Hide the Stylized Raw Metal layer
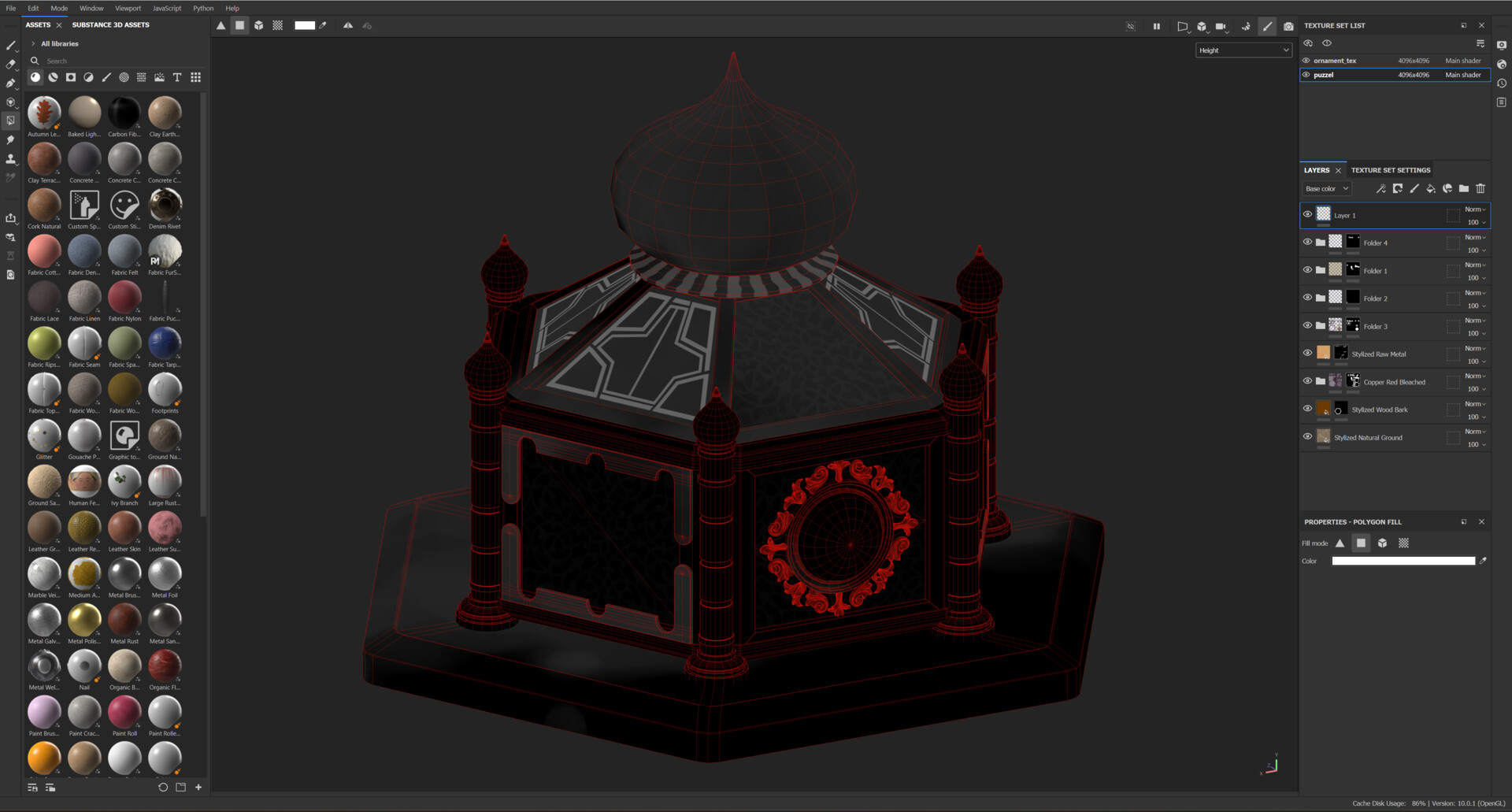1512x812 pixels. coord(1307,354)
